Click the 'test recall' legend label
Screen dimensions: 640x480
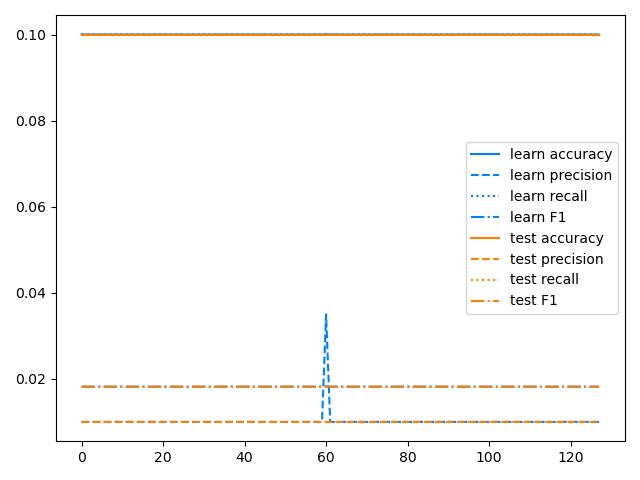pyautogui.click(x=544, y=279)
